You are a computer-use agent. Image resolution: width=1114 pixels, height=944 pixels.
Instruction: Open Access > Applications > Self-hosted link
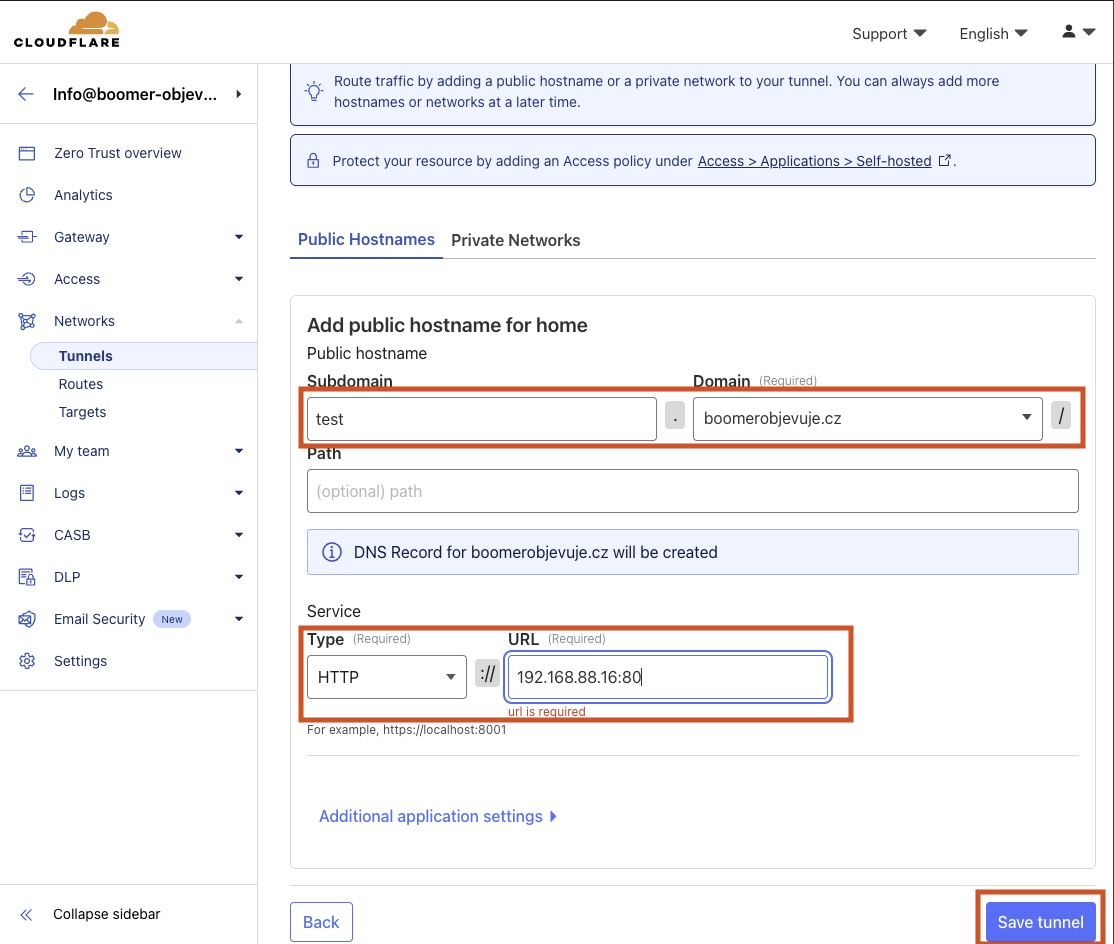(x=815, y=161)
